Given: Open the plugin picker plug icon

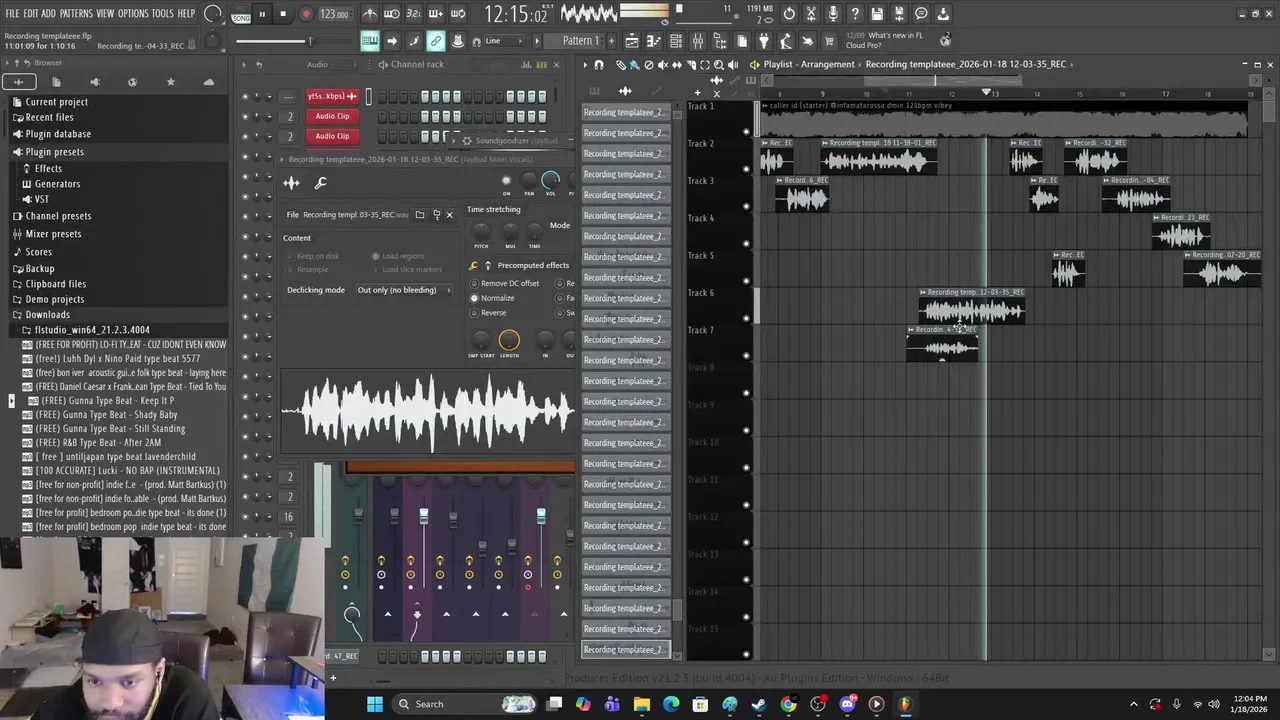Looking at the screenshot, I should tap(764, 41).
